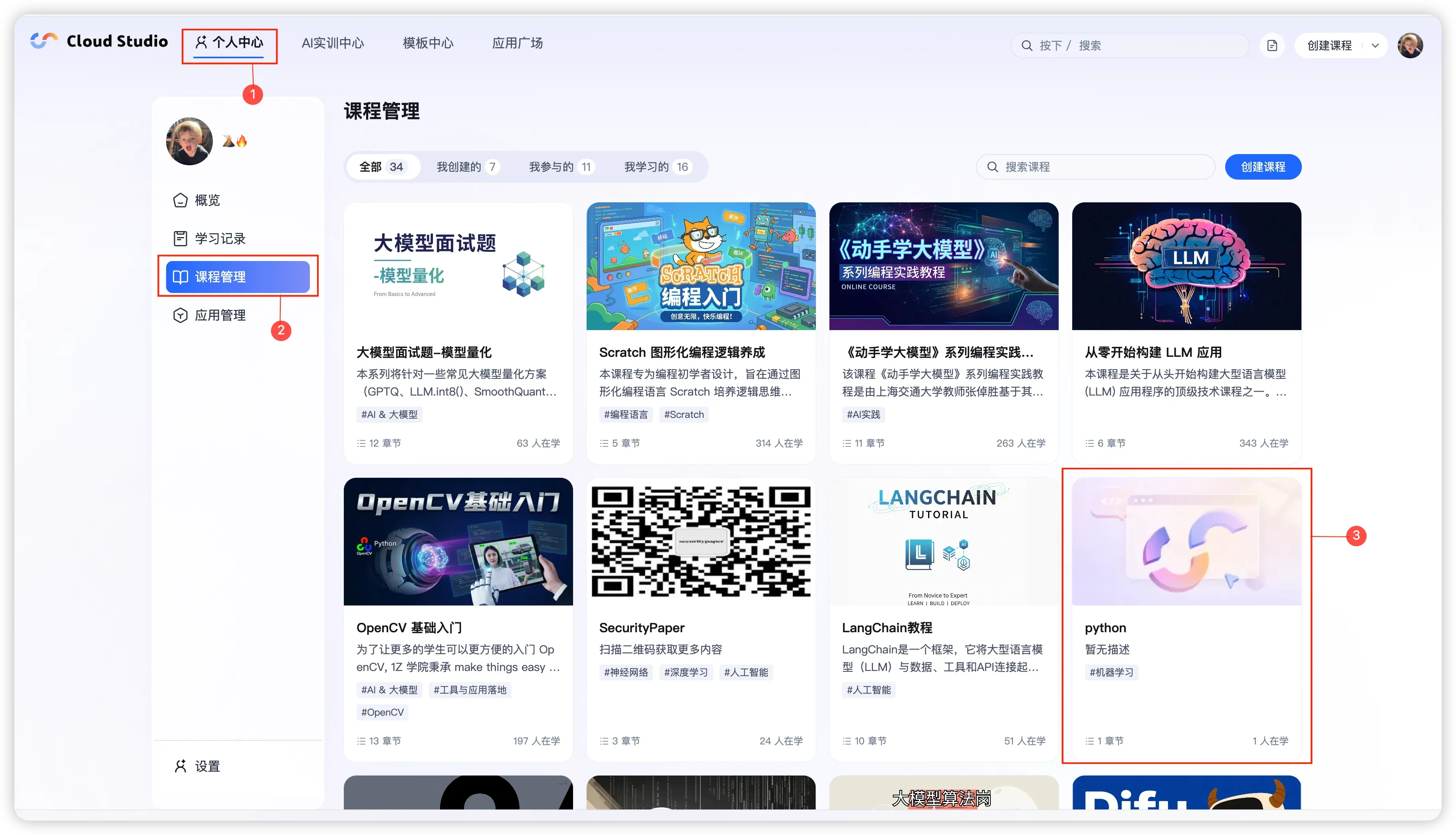Go to 模板中心 in top navigation
1456x835 pixels.
(x=428, y=43)
